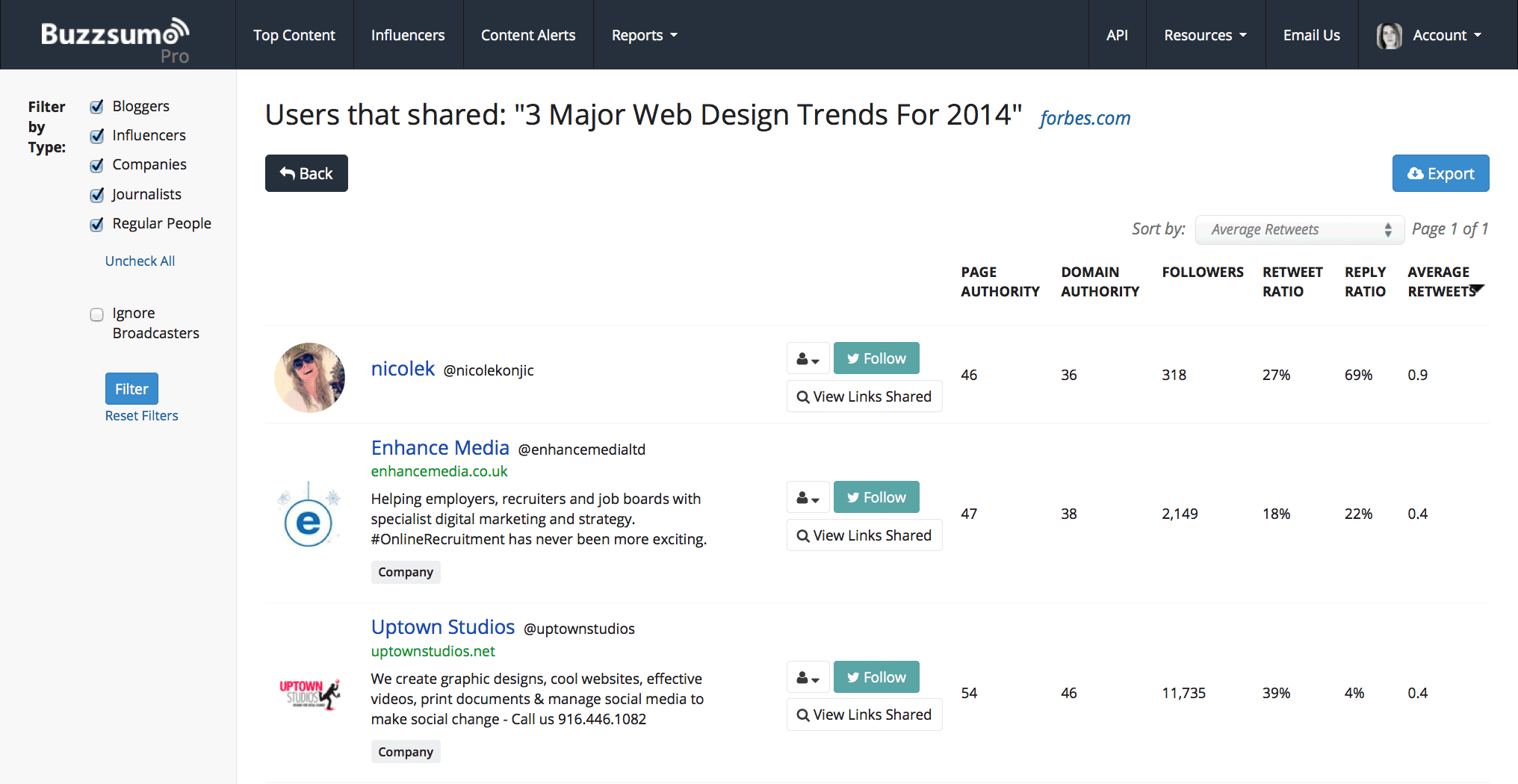Screen dimensions: 1518x784
Task: Open the user dropdown for Enhance Media
Action: (x=808, y=497)
